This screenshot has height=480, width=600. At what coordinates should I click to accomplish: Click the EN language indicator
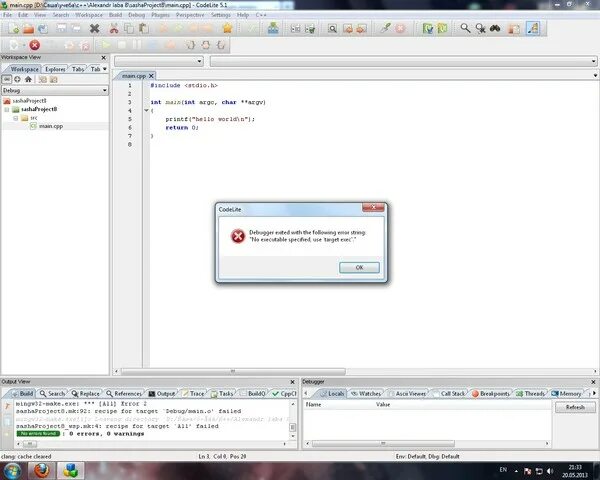click(503, 470)
